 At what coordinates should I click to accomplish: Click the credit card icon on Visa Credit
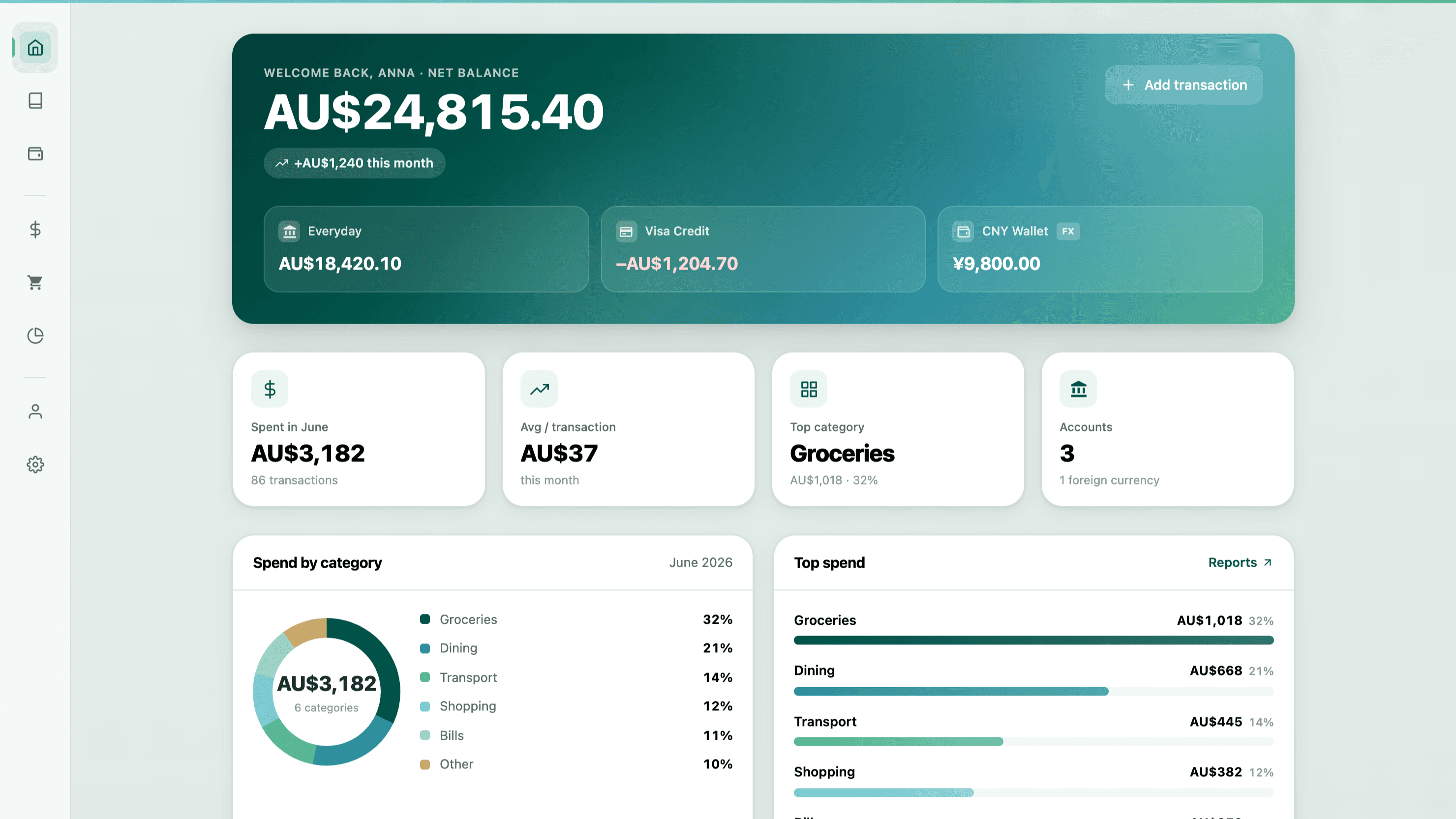626,231
